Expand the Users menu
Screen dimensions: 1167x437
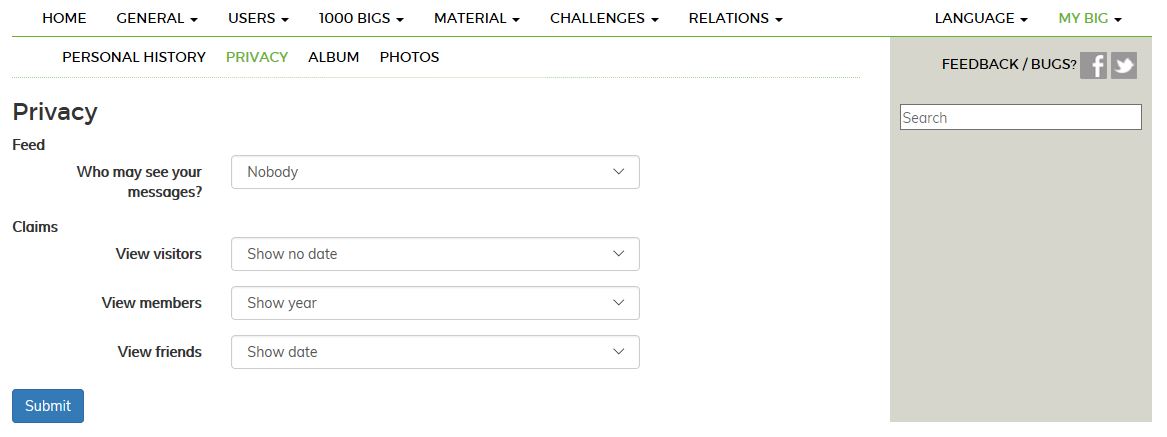click(x=258, y=18)
